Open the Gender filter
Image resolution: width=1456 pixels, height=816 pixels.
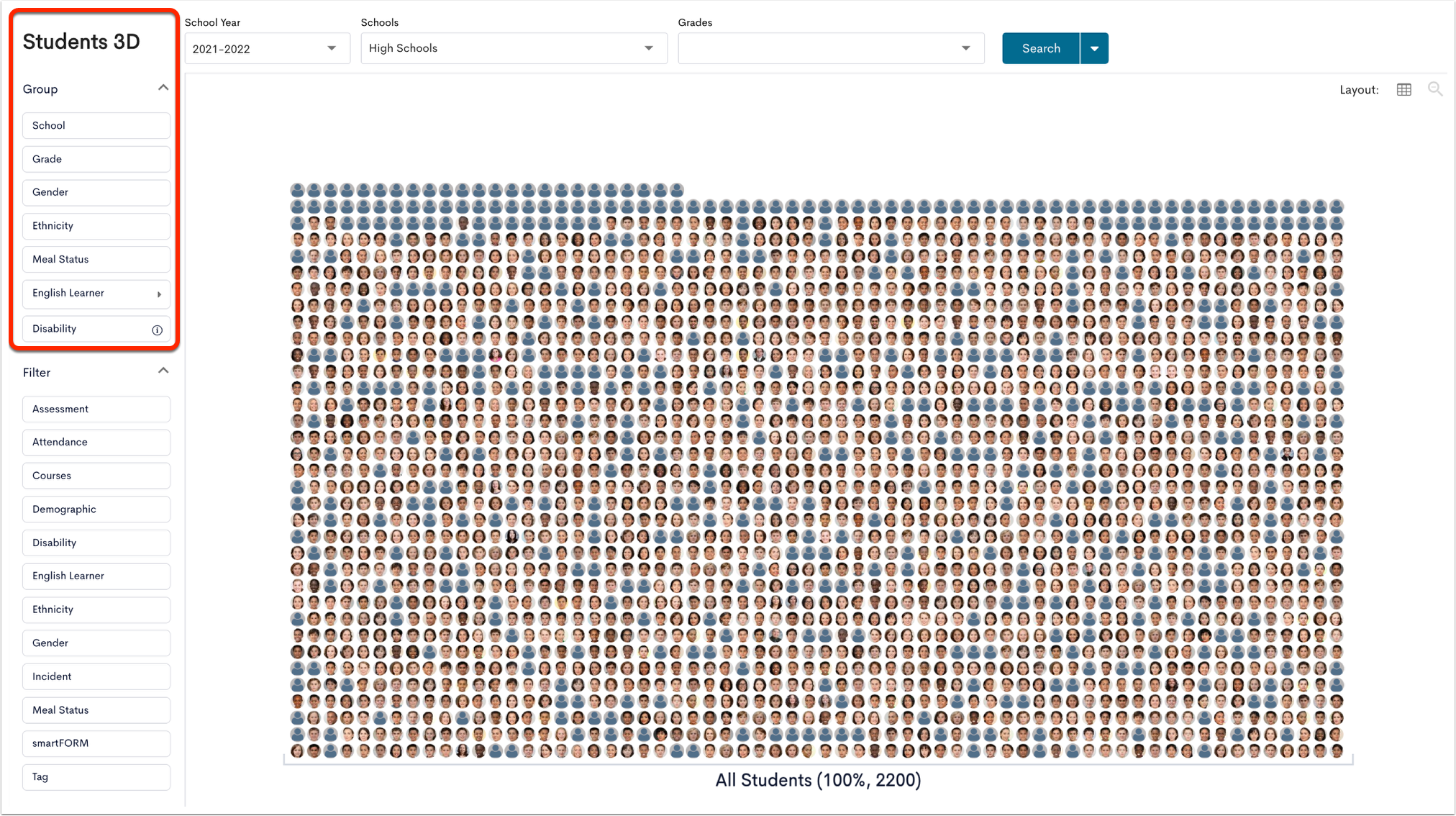pyautogui.click(x=96, y=643)
